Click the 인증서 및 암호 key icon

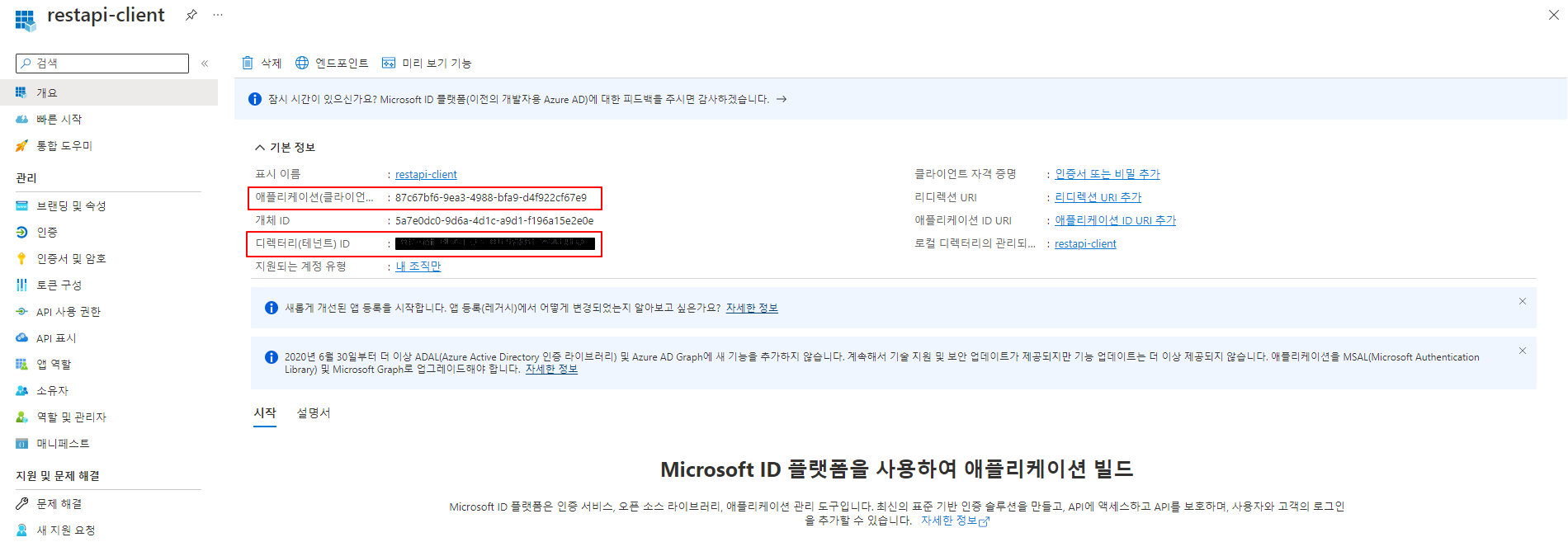pos(22,258)
